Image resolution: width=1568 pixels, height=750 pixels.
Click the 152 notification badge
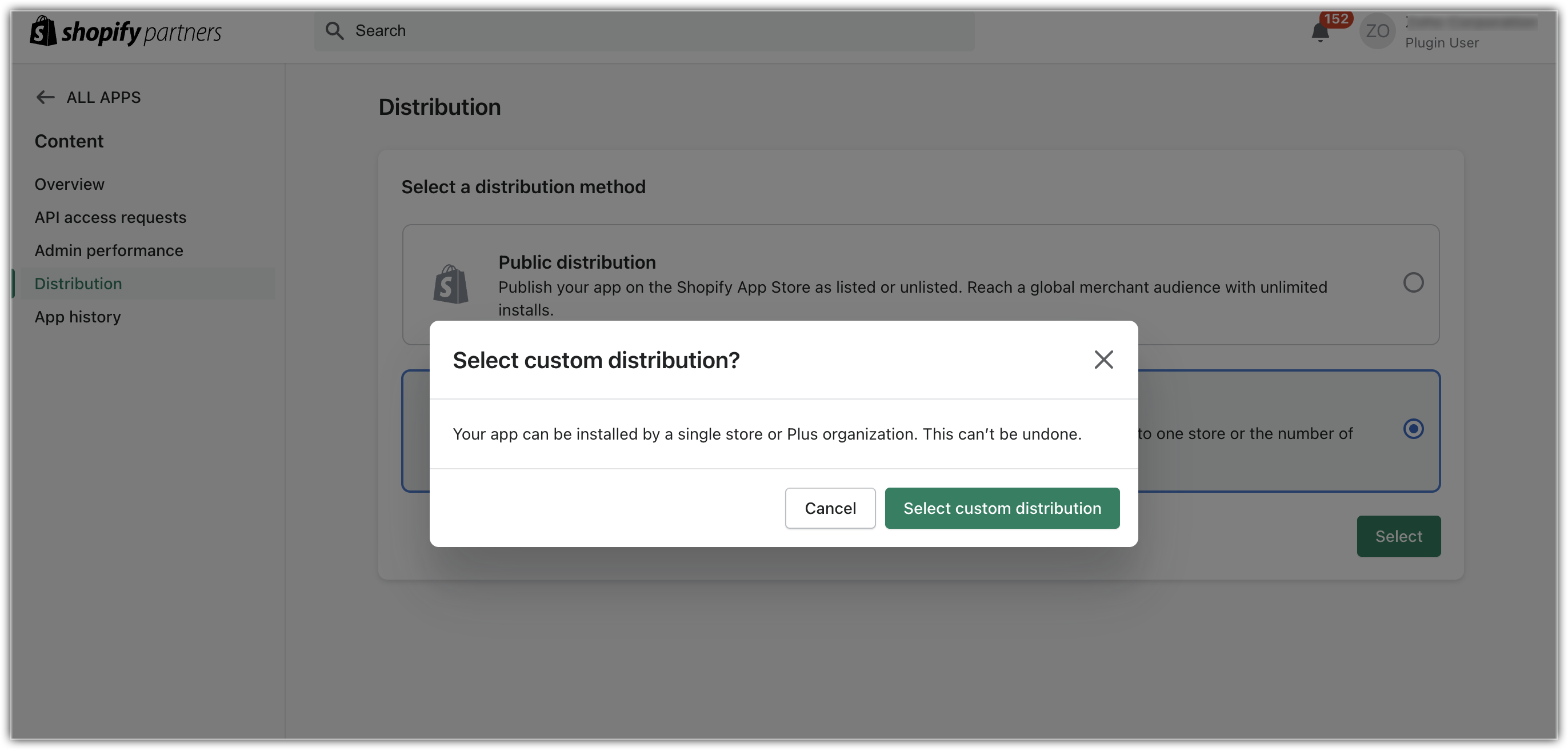pyautogui.click(x=1336, y=19)
